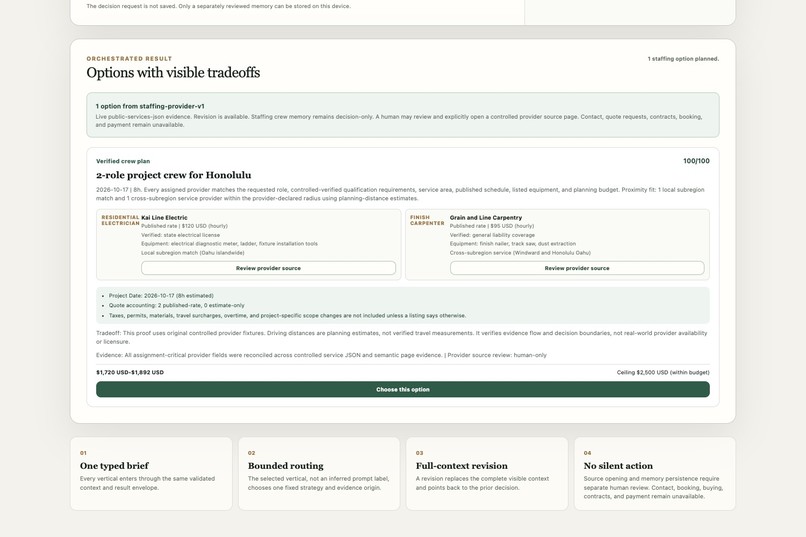The width and height of the screenshot is (806, 537).
Task: Click the 'Quote accounting: 2 published-rate' bullet
Action: point(177,305)
